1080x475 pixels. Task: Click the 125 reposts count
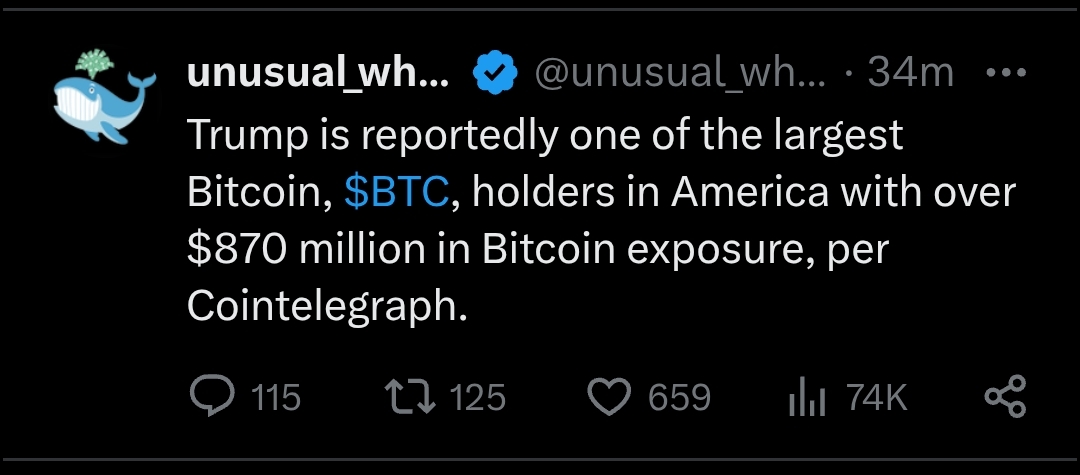point(477,398)
